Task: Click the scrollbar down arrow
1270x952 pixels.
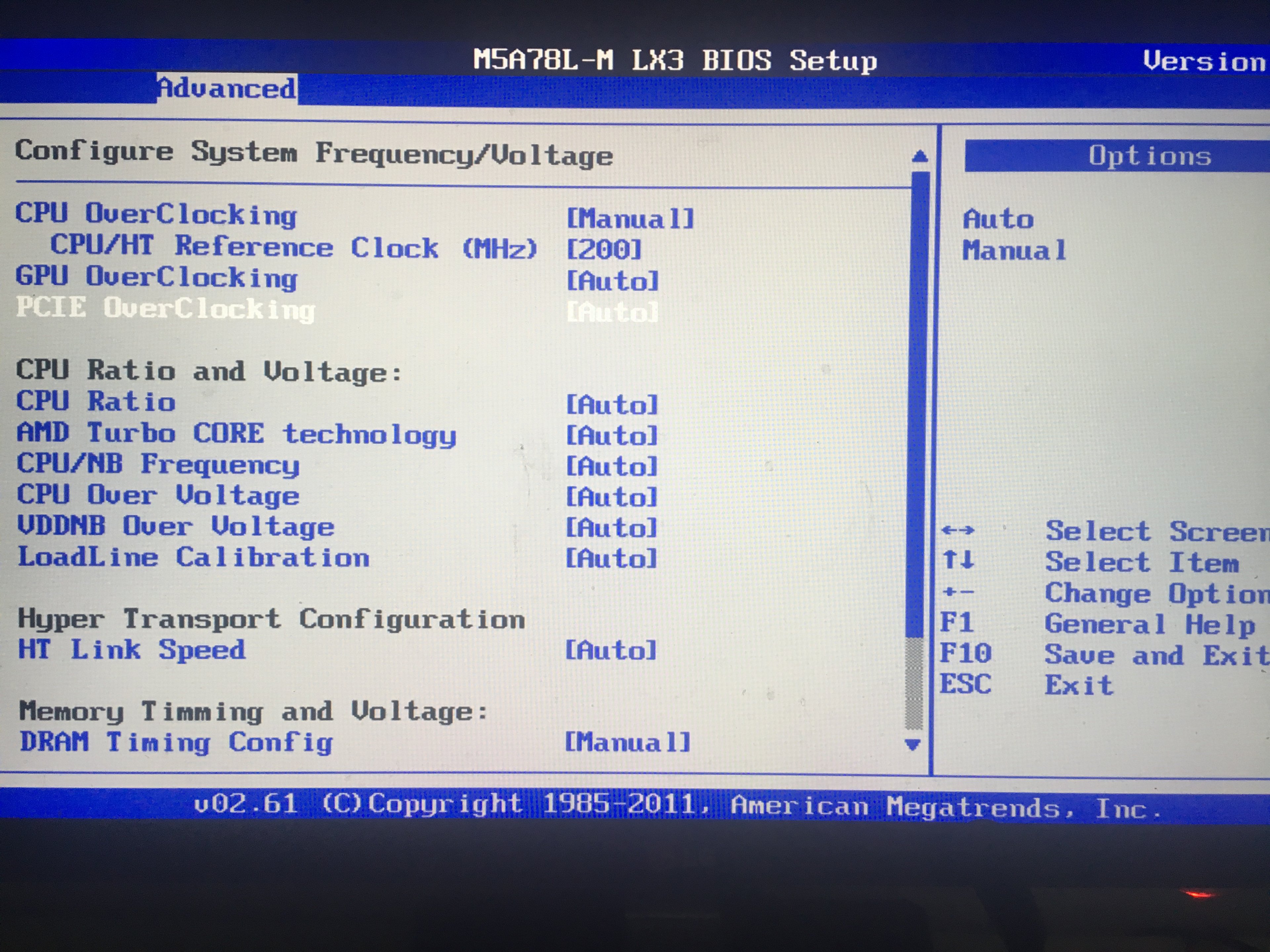Action: [912, 745]
